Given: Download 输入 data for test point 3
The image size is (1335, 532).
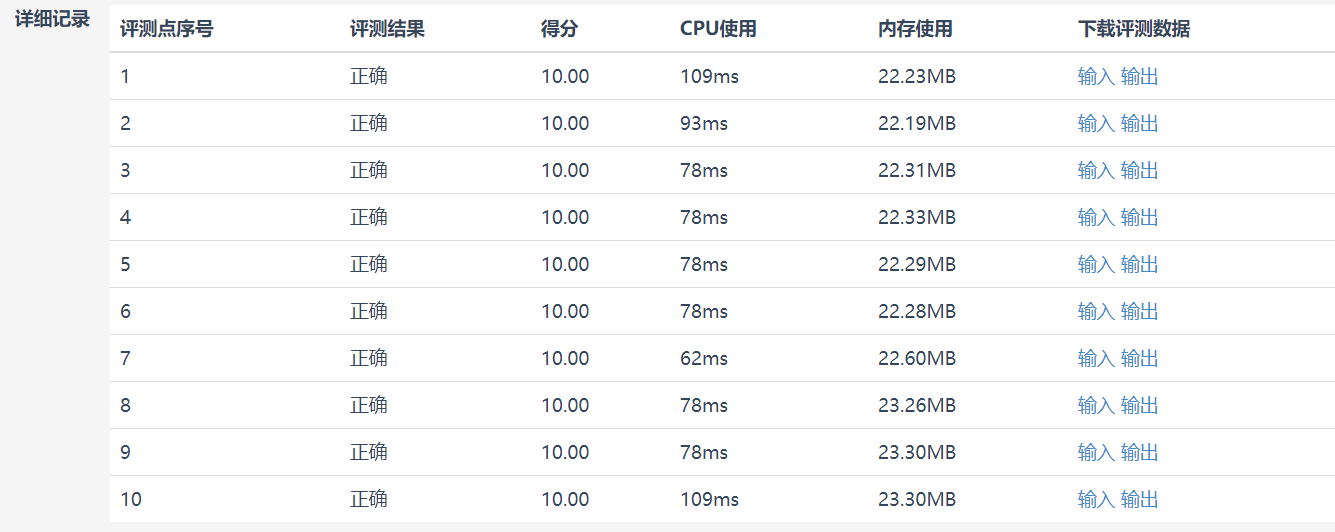Looking at the screenshot, I should [1096, 170].
